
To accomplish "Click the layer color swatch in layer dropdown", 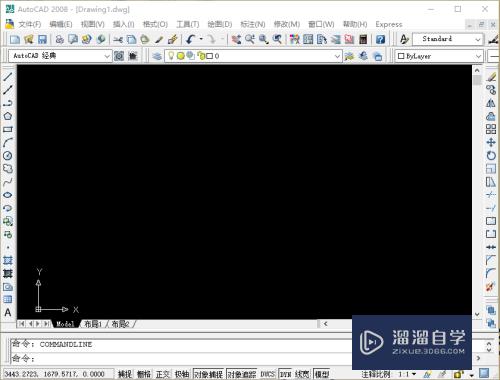I will pyautogui.click(x=210, y=56).
